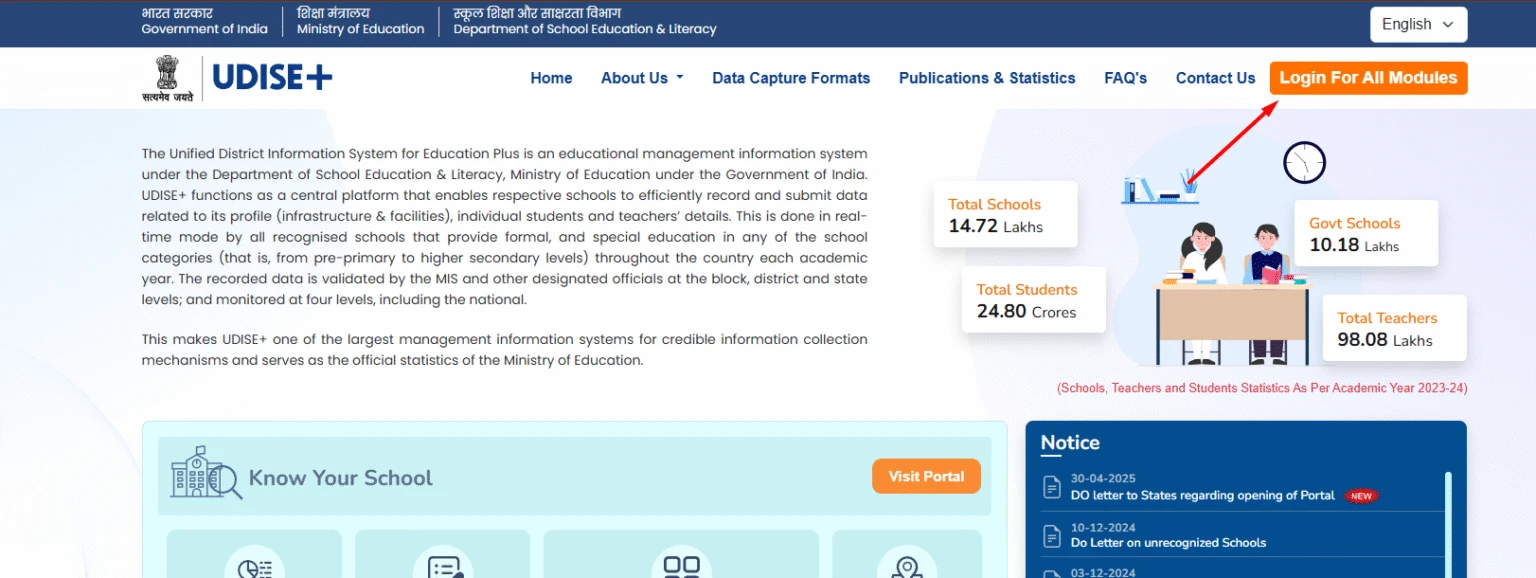1536x578 pixels.
Task: Click the Academic Year 2023-24 statistics note
Action: [x=1262, y=388]
